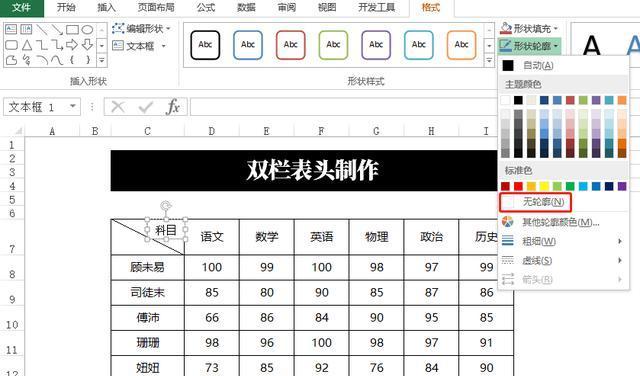
Task: Click the cancel X in formula bar
Action: coord(118,107)
